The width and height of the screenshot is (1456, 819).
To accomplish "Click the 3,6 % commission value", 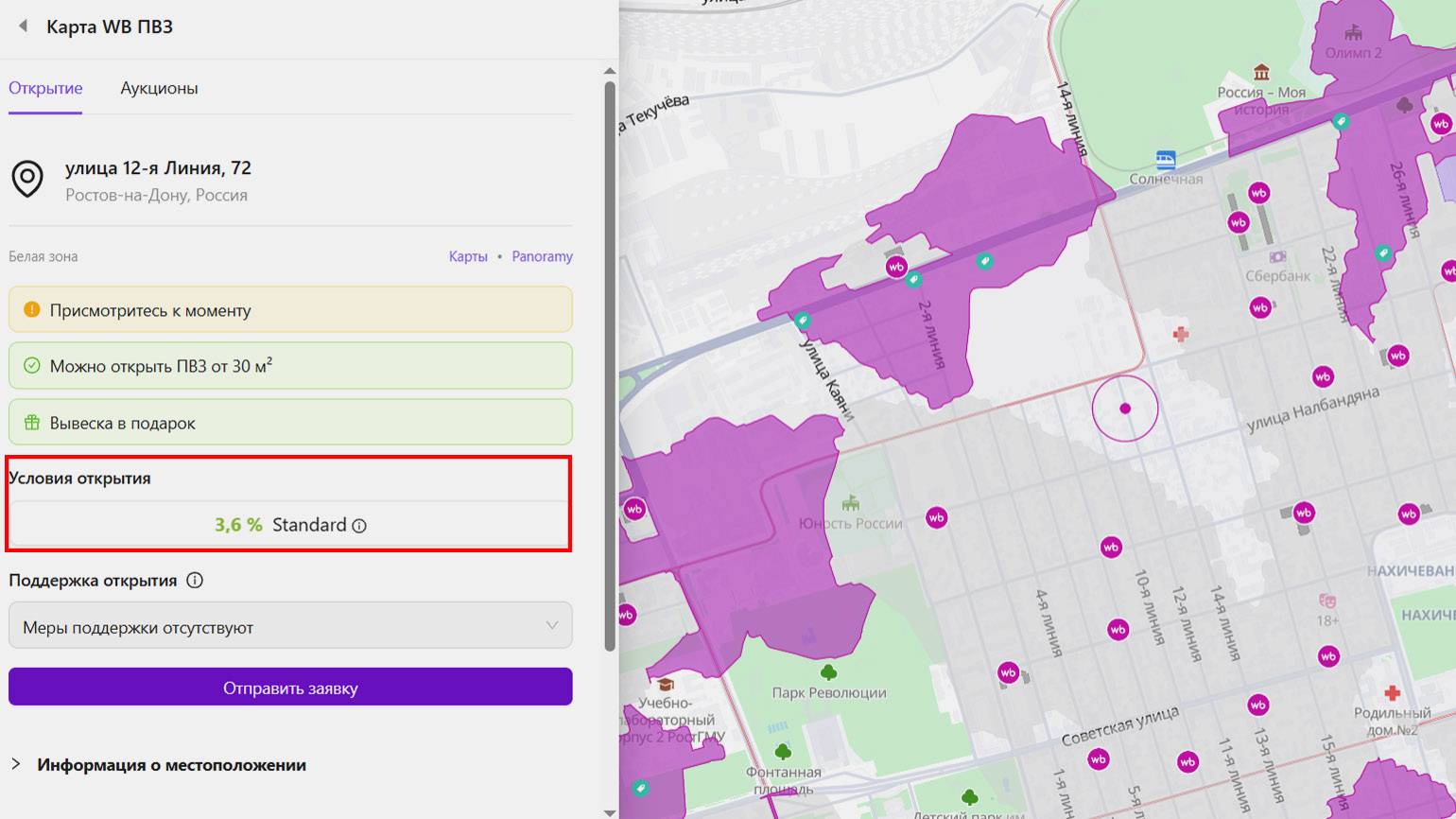I will point(238,525).
